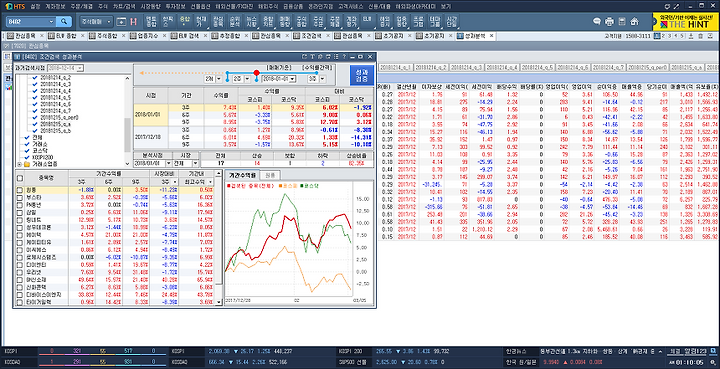This screenshot has width=720, height=369.
Task: Check the 우리넷 row checkbox
Action: pos(20,272)
